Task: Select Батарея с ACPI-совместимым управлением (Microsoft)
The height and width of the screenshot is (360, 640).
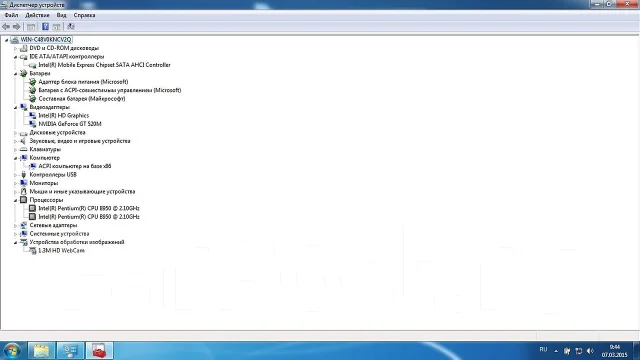Action: click(110, 90)
